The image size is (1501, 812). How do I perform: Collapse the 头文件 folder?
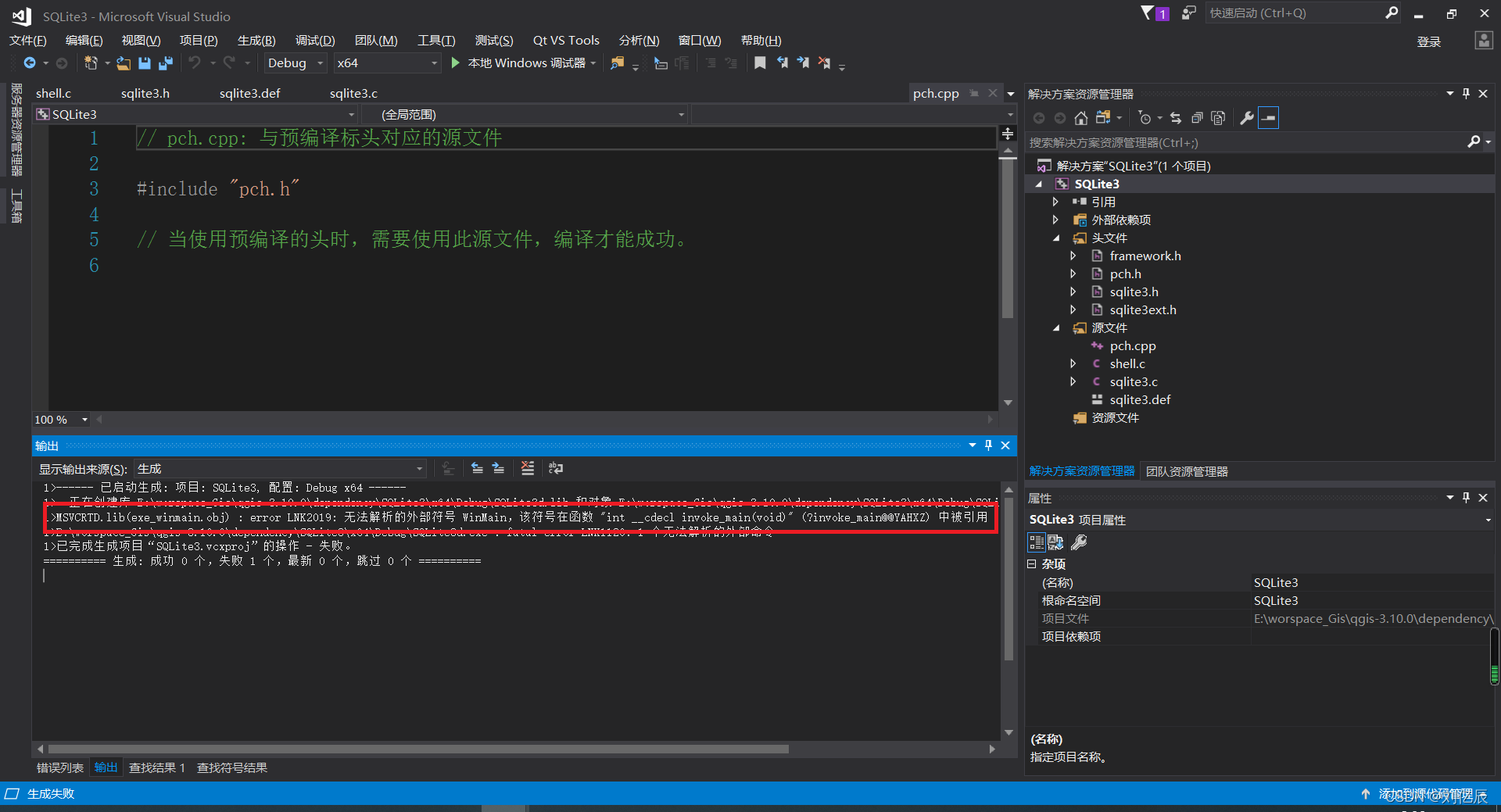pos(1055,238)
